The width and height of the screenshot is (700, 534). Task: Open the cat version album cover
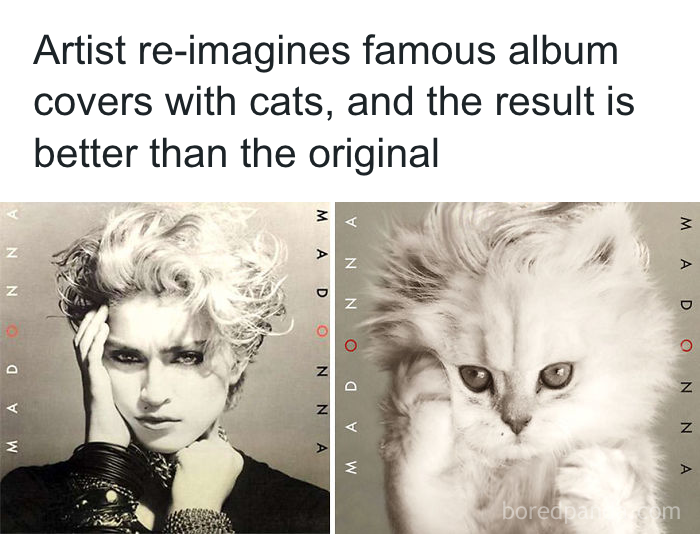tap(518, 368)
